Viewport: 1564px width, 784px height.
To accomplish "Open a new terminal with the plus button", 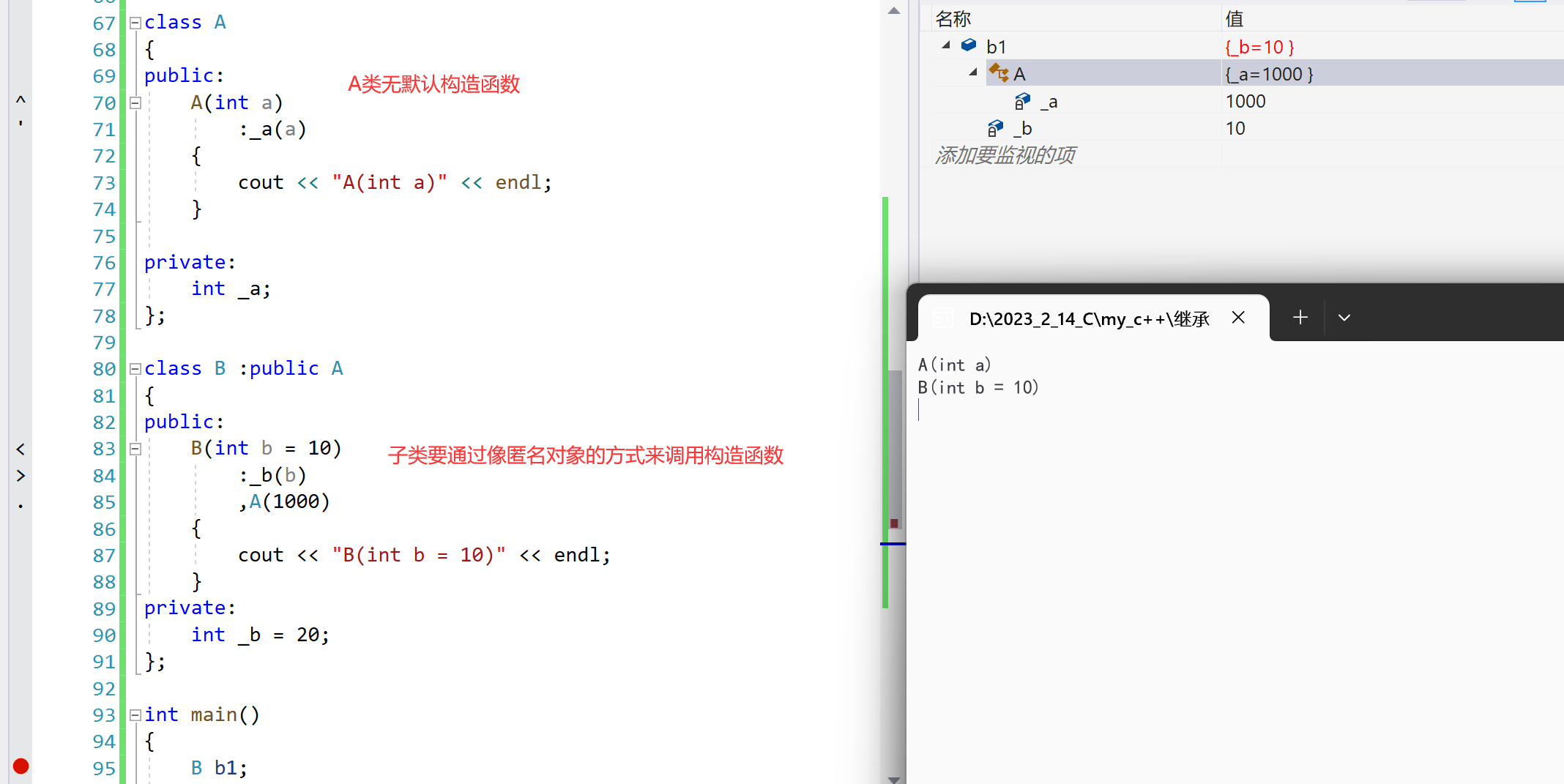I will (x=1300, y=317).
